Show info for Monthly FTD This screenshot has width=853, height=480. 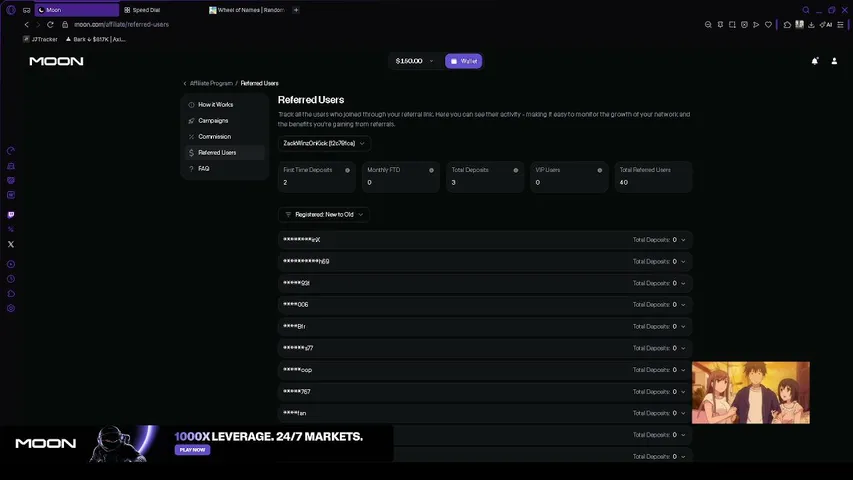[431, 170]
